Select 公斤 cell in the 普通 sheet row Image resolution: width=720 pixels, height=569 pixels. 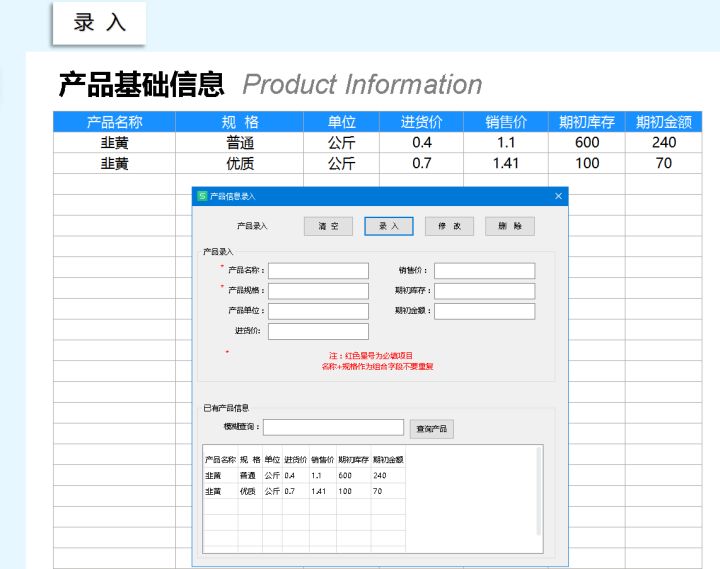[x=341, y=142]
